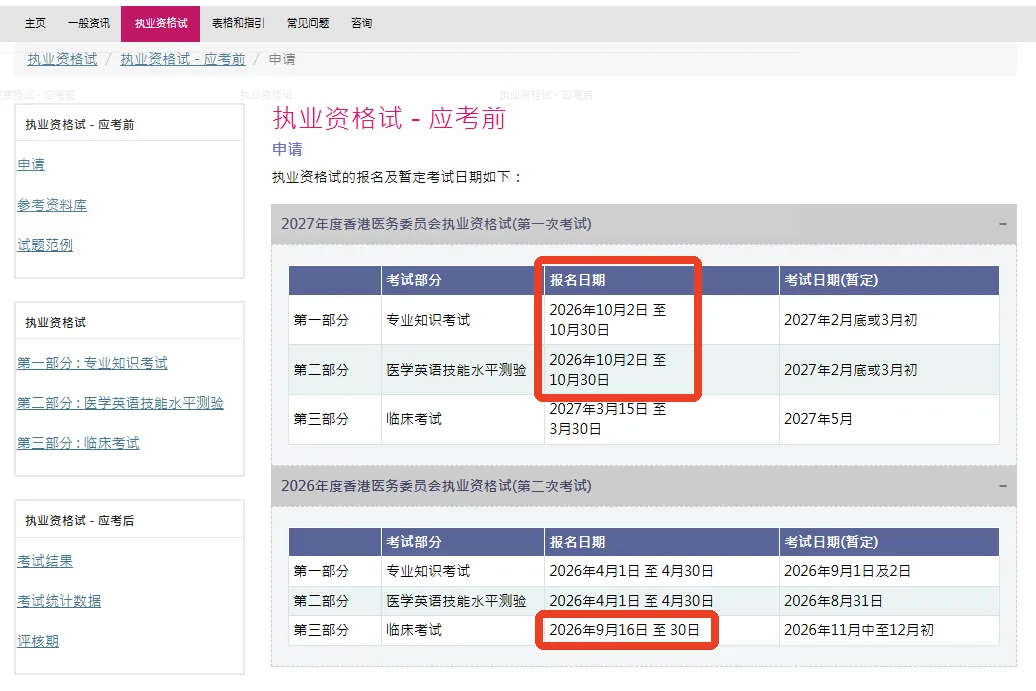Open the 主页 menu item

35,23
